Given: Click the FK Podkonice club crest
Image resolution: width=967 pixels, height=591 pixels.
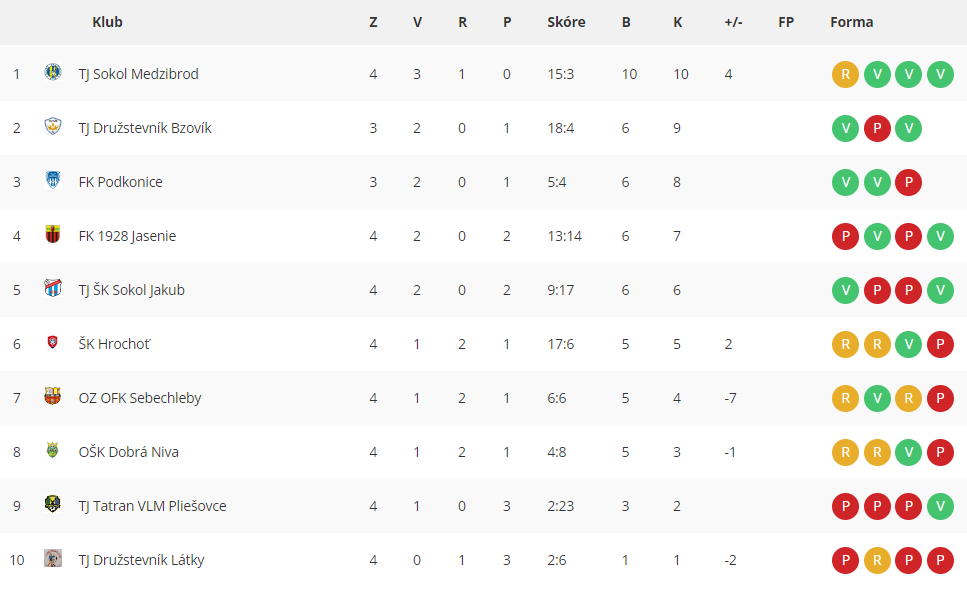Looking at the screenshot, I should pyautogui.click(x=53, y=180).
